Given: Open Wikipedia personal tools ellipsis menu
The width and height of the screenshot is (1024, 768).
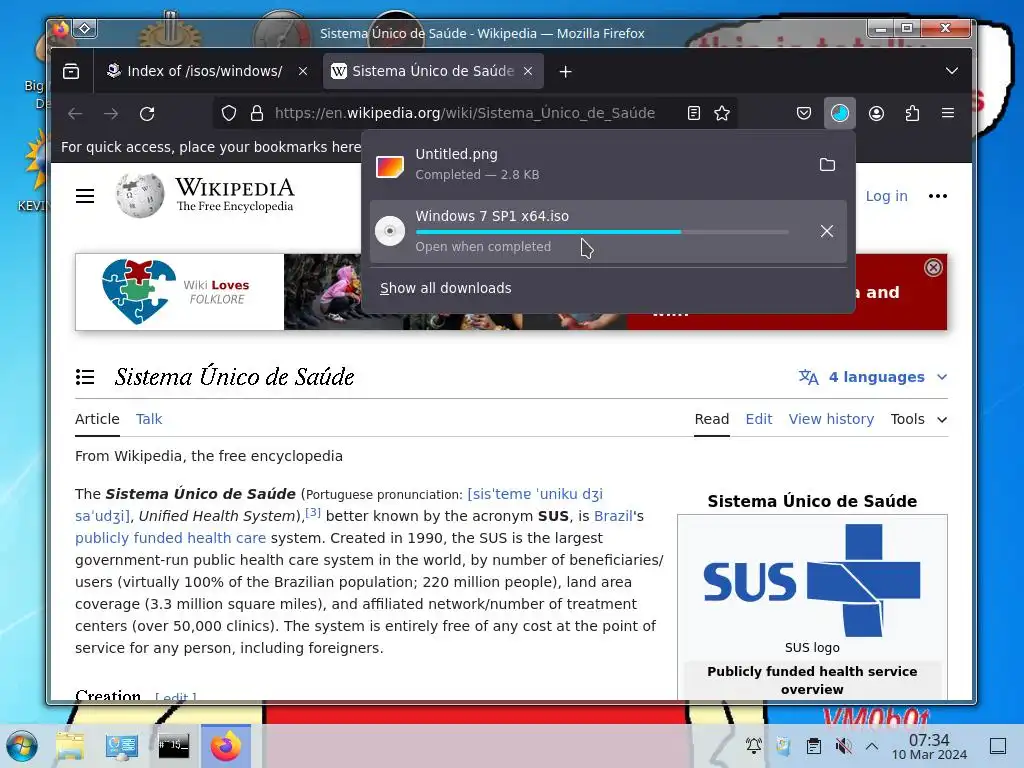Looking at the screenshot, I should pos(938,196).
